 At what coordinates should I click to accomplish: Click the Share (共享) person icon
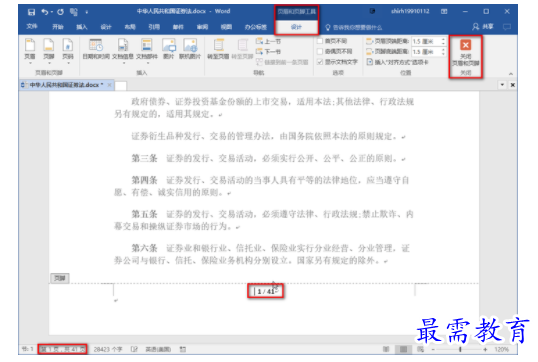pos(476,26)
